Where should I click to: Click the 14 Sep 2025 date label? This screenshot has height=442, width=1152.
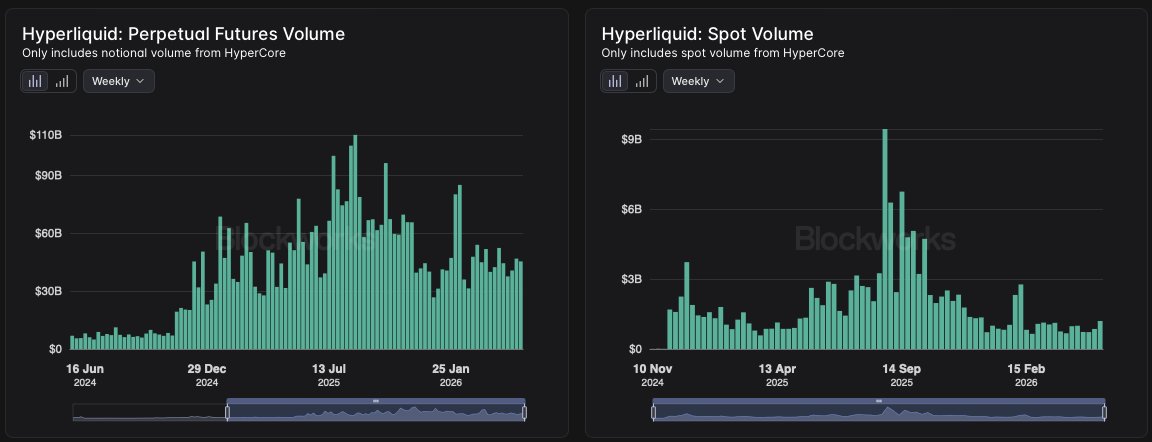pos(901,374)
